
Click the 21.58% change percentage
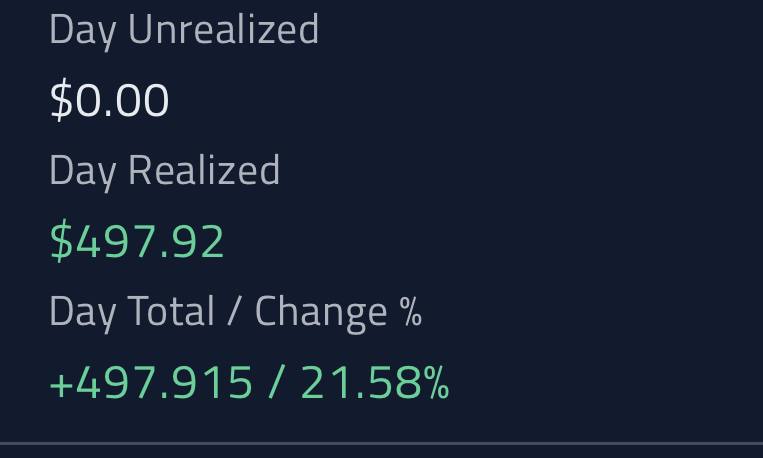click(x=375, y=383)
